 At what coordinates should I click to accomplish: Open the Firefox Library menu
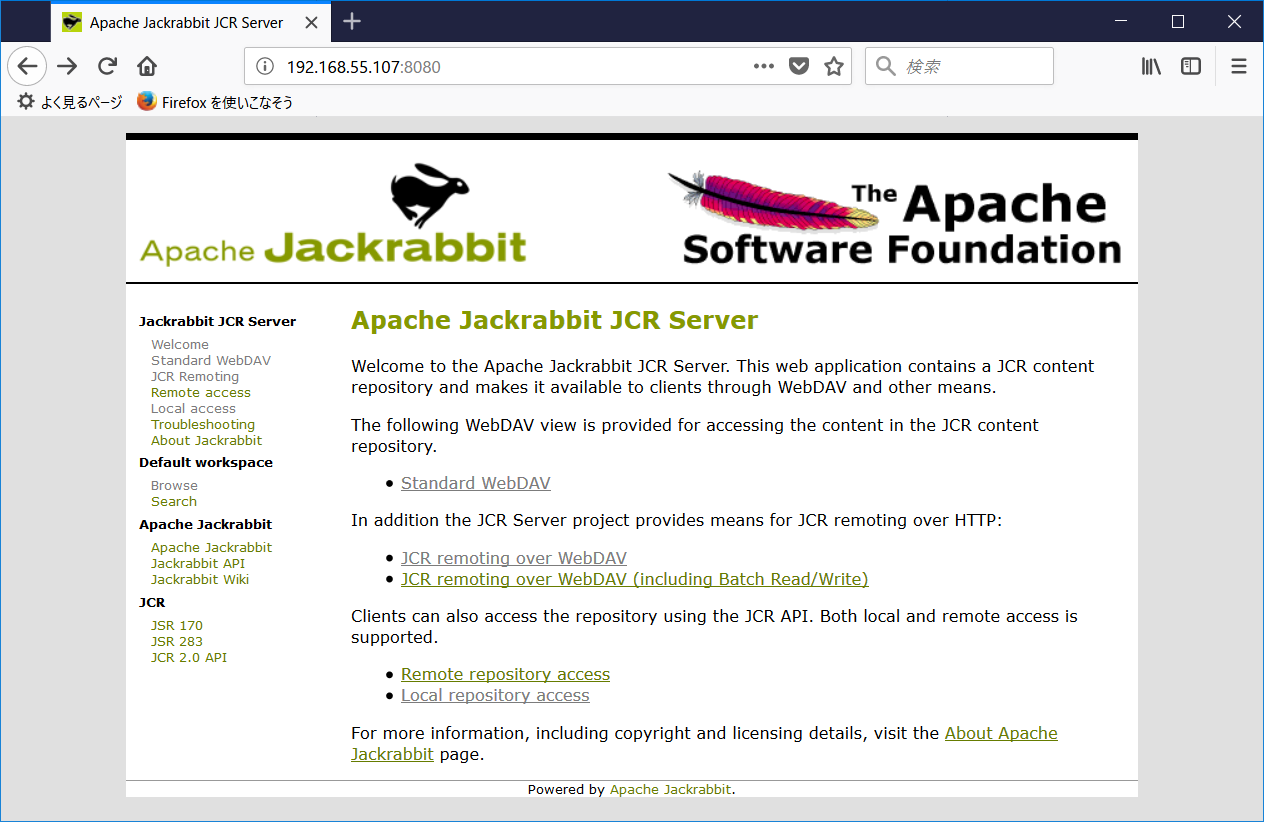point(1150,66)
